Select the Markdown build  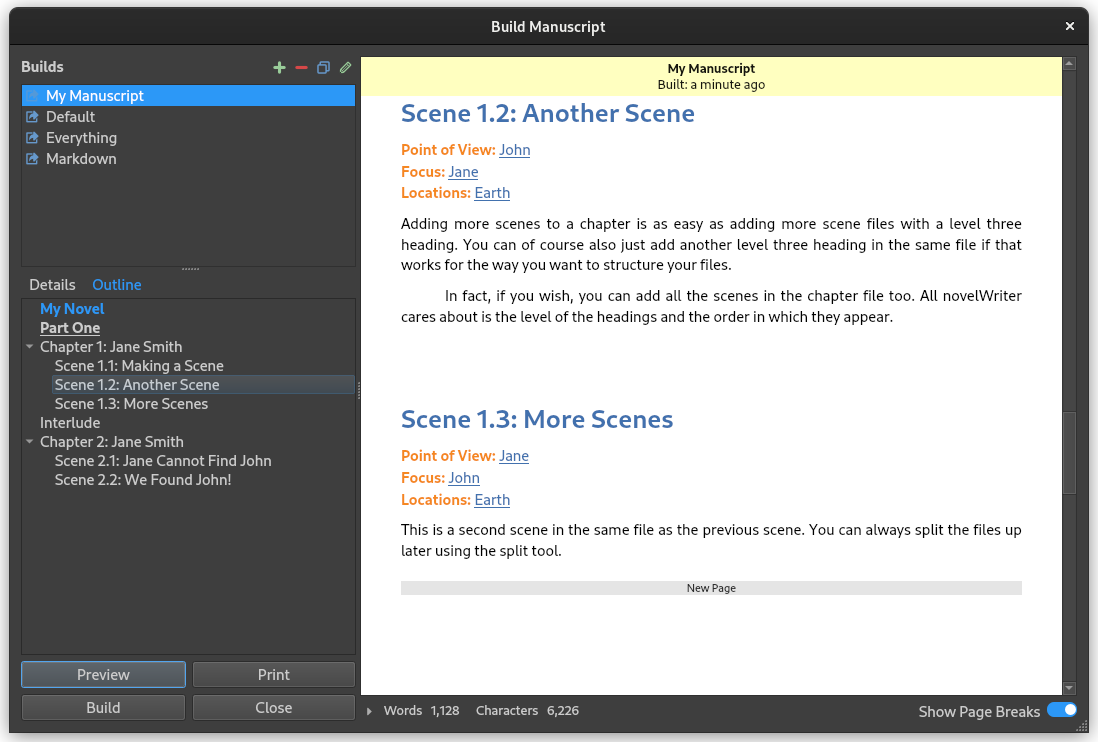[188, 159]
